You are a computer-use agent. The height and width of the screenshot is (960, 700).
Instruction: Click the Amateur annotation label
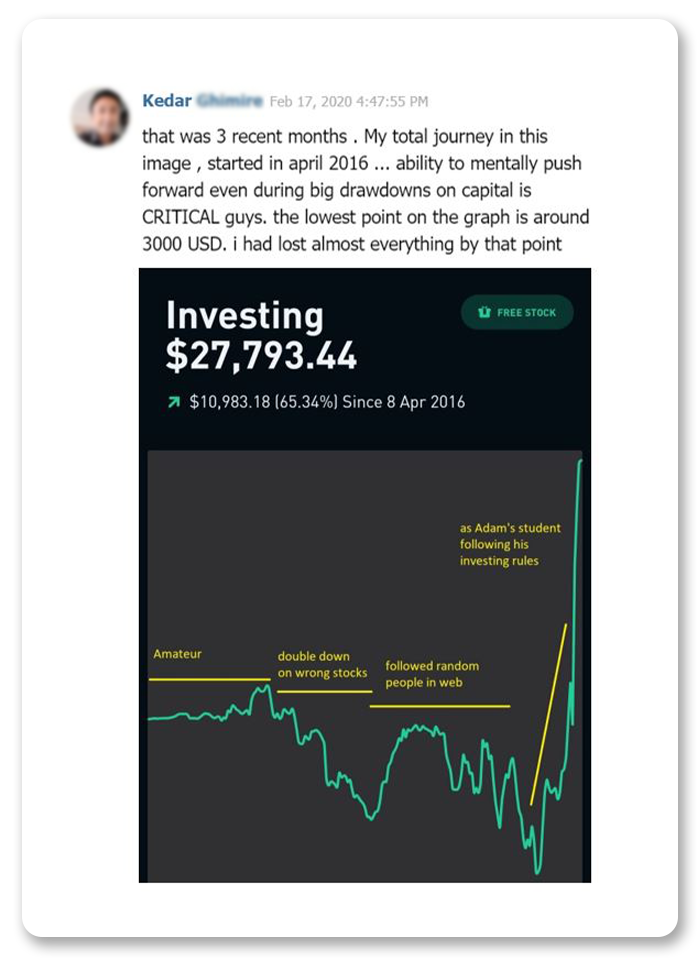coord(178,654)
